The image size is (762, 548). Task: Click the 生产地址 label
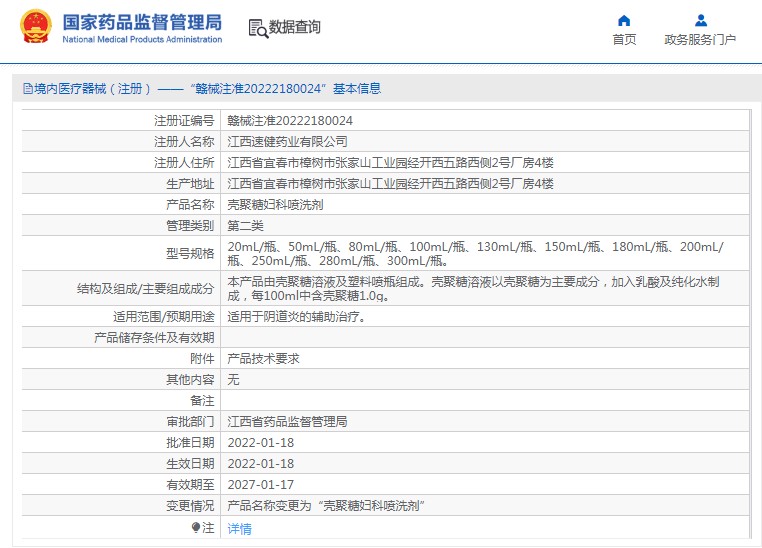click(190, 184)
